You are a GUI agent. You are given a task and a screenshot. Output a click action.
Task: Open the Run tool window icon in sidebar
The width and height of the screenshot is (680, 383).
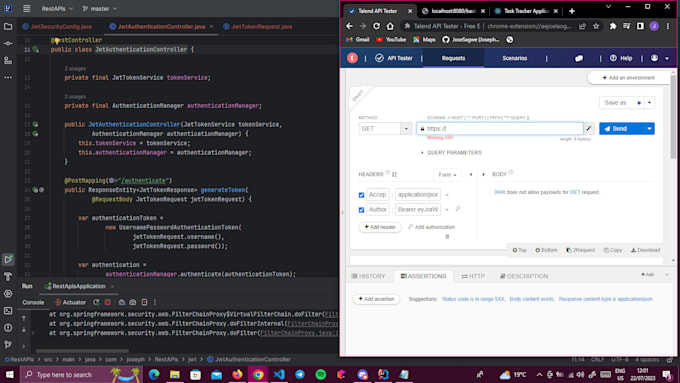click(x=8, y=259)
